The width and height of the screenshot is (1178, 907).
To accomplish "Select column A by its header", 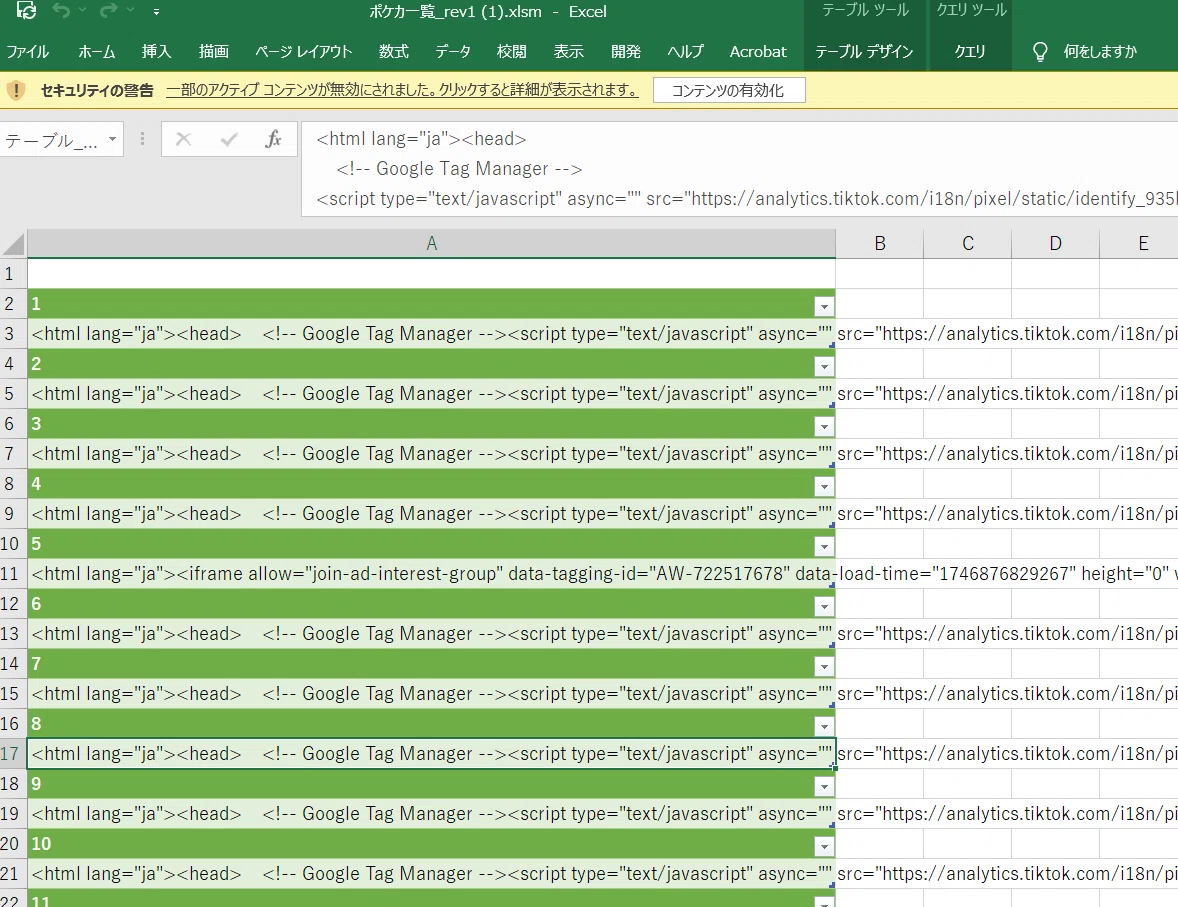I will pyautogui.click(x=431, y=243).
